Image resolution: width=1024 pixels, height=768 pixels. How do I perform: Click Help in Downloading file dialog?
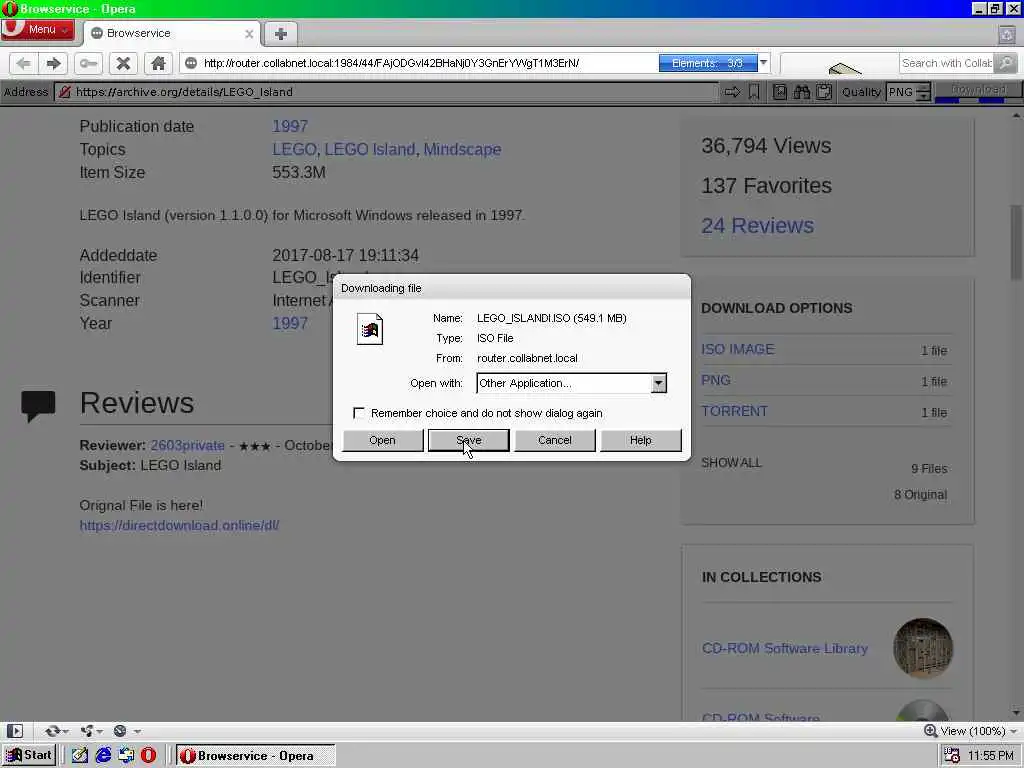pyautogui.click(x=641, y=440)
